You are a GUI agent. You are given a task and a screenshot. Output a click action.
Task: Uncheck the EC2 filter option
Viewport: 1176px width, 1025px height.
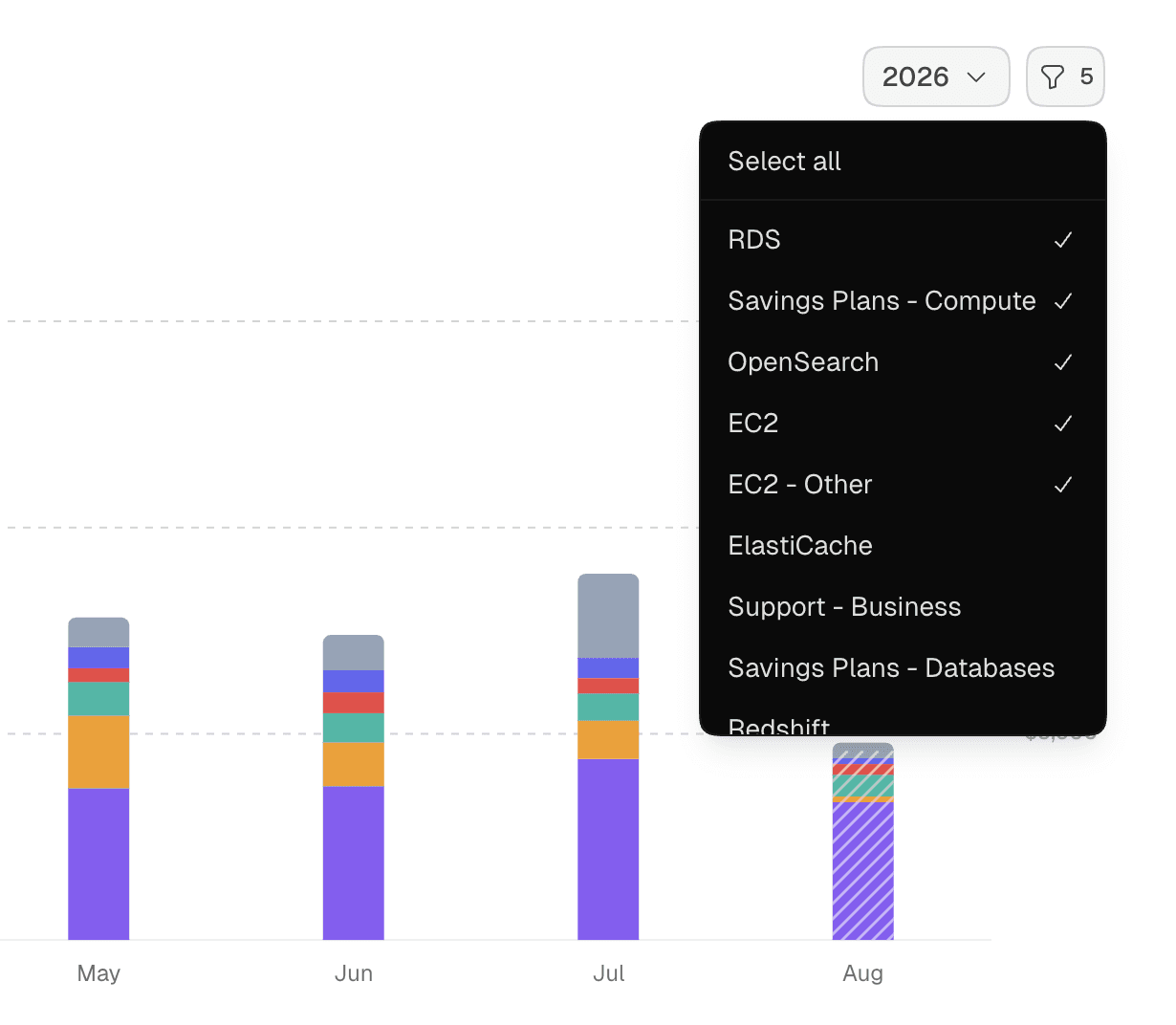(903, 424)
